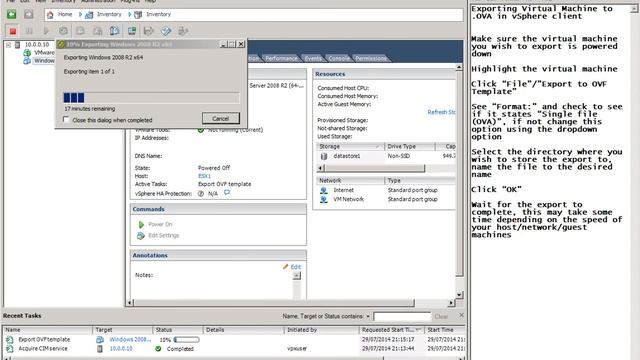Open the Events tab

click(313, 58)
